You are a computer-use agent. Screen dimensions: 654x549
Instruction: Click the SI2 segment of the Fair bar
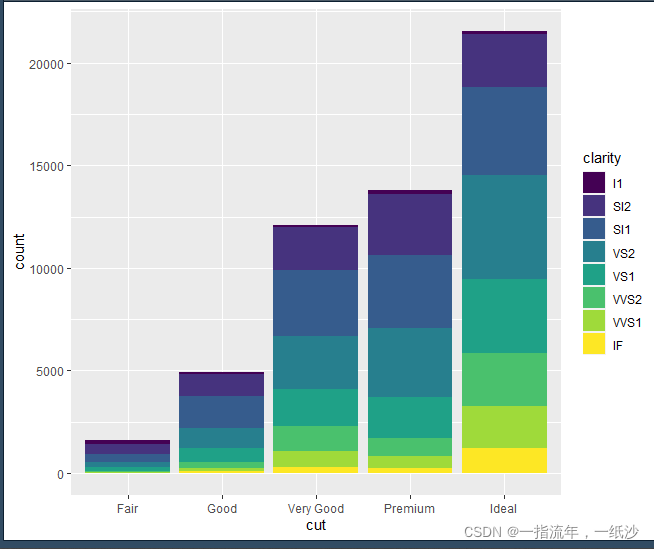(x=127, y=449)
